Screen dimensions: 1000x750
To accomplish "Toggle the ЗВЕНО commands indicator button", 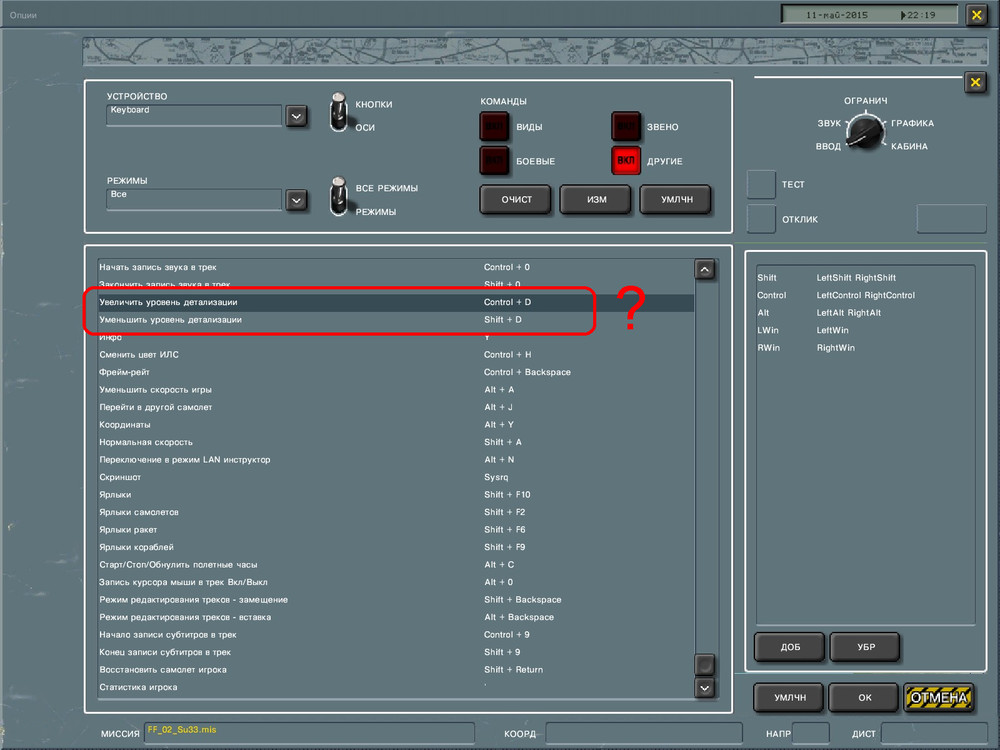I will 626,126.
